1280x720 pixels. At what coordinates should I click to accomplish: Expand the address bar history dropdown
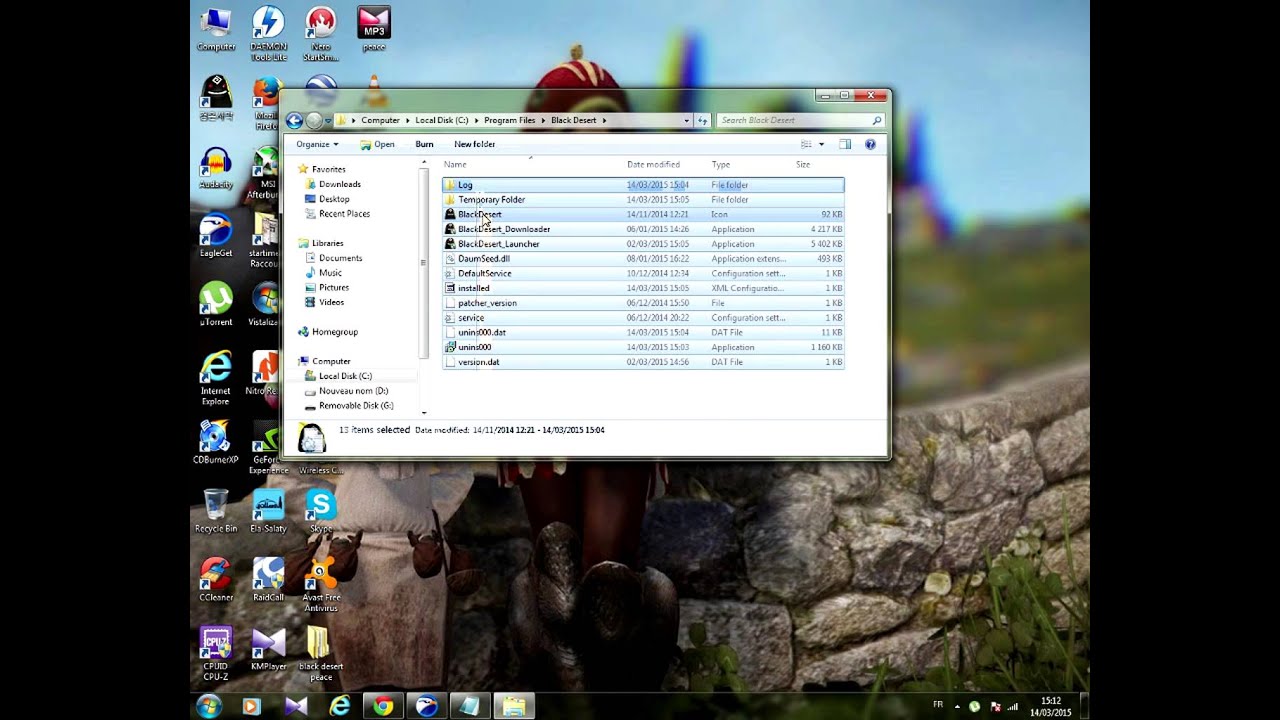coord(686,120)
